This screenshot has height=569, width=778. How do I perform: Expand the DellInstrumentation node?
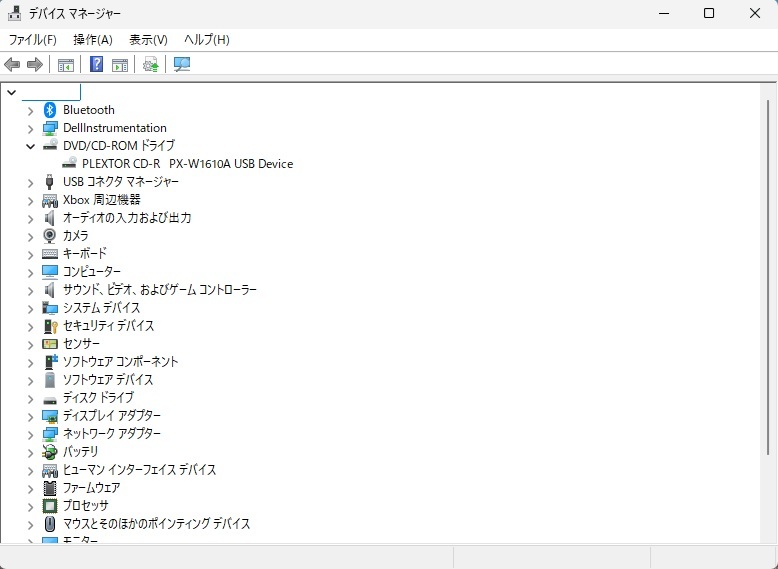(30, 128)
